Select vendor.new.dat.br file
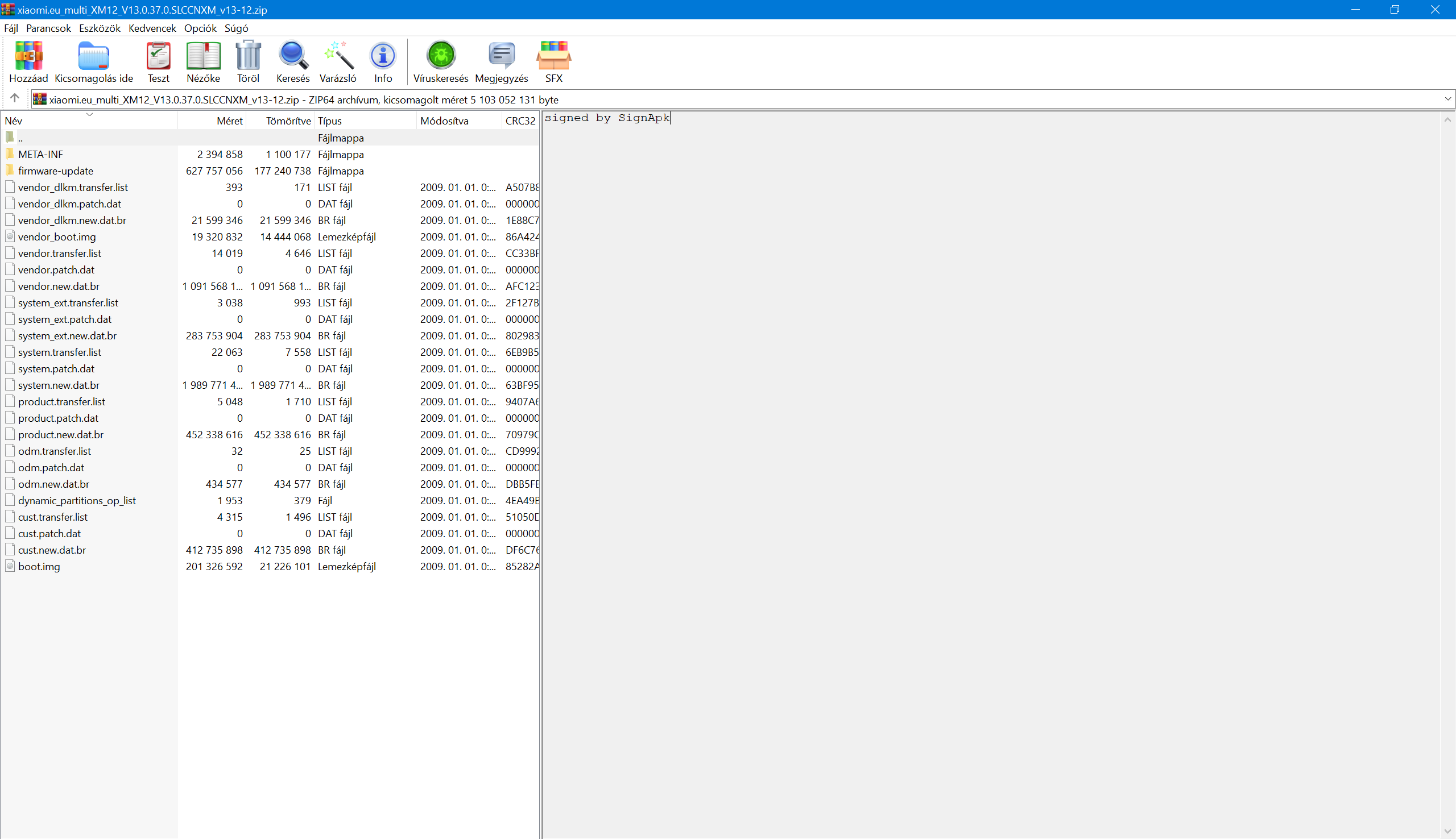The height and width of the screenshot is (839, 1456). coord(59,286)
